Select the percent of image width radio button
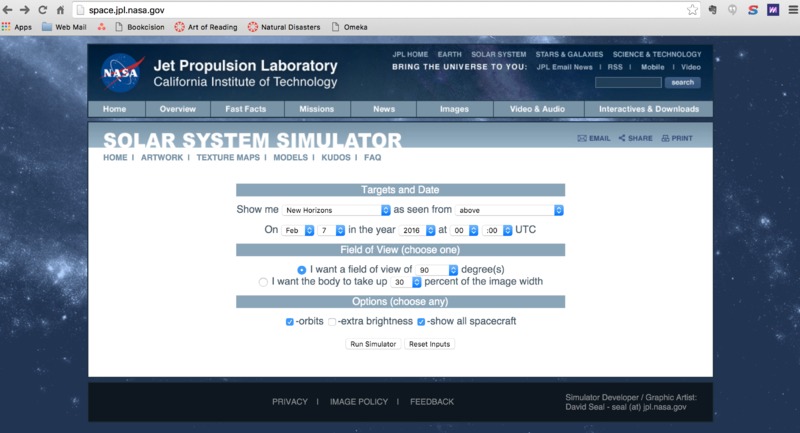The height and width of the screenshot is (433, 800). click(263, 282)
